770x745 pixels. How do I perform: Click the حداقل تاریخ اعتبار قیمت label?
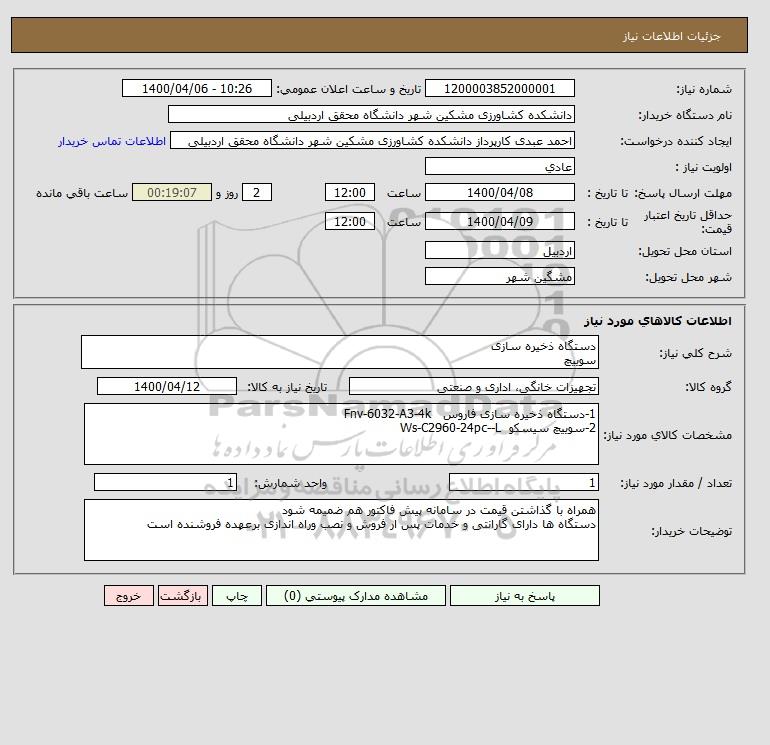688,222
